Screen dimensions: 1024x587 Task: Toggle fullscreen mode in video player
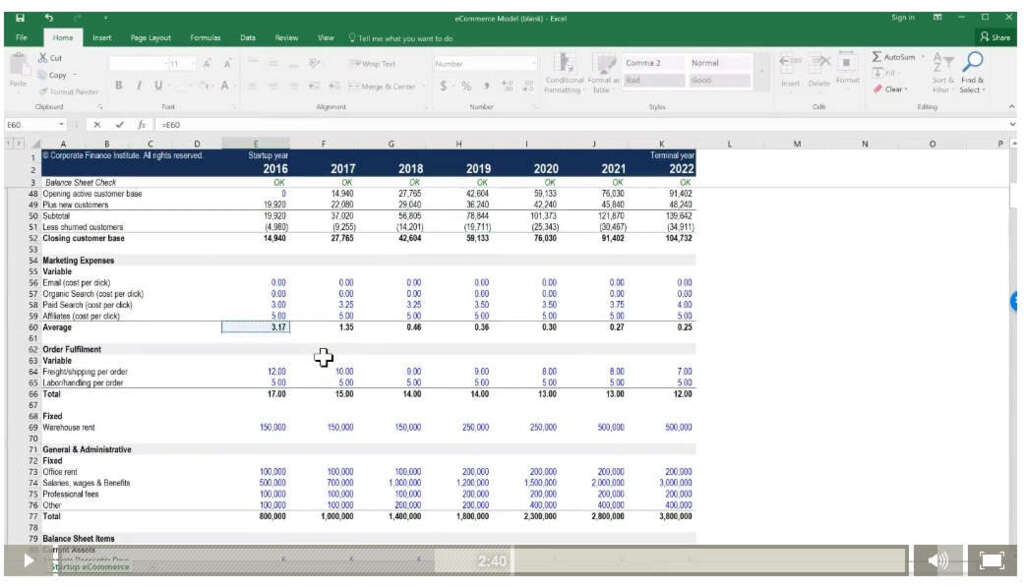(991, 561)
